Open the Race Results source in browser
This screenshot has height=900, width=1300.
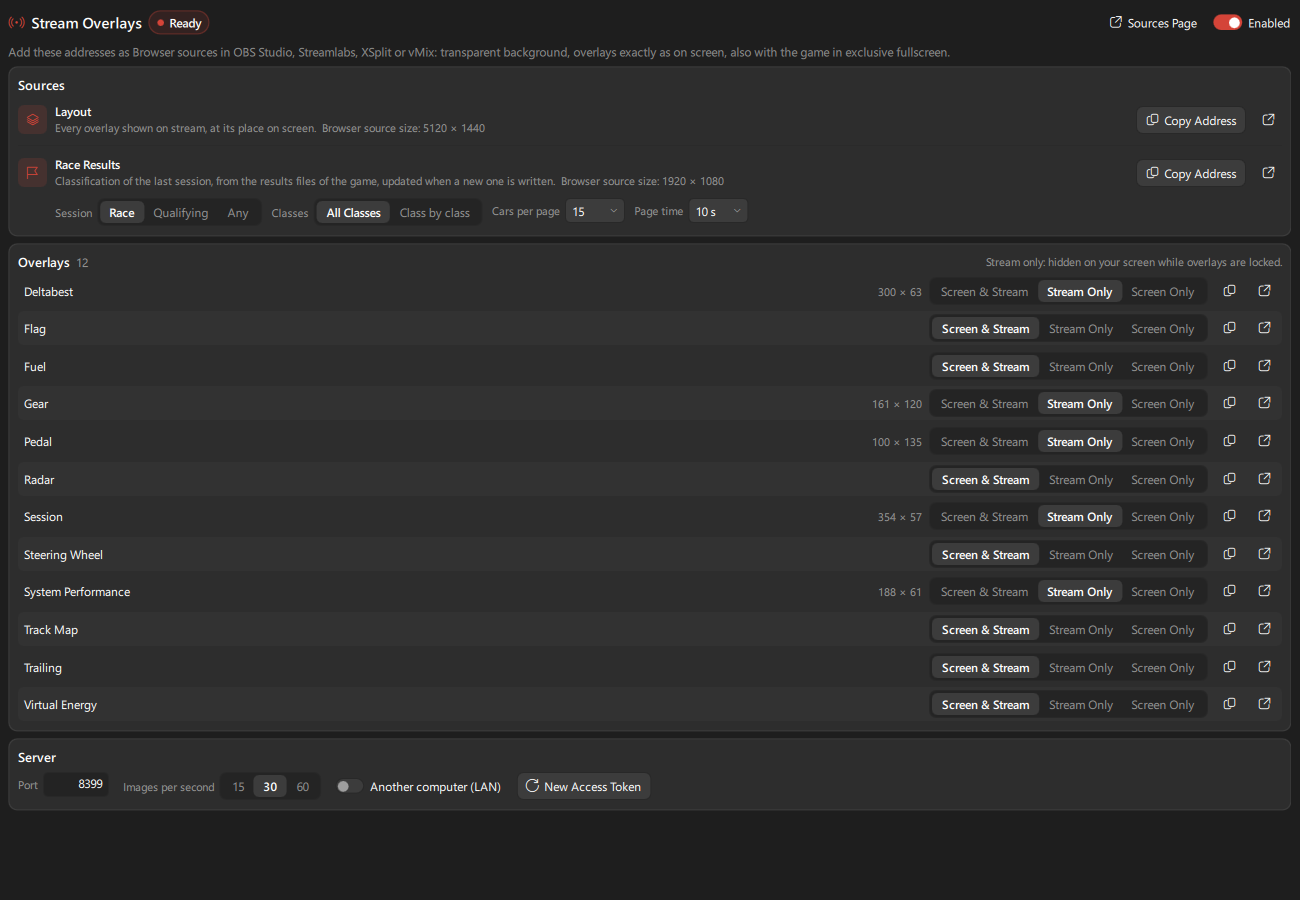pyautogui.click(x=1268, y=173)
